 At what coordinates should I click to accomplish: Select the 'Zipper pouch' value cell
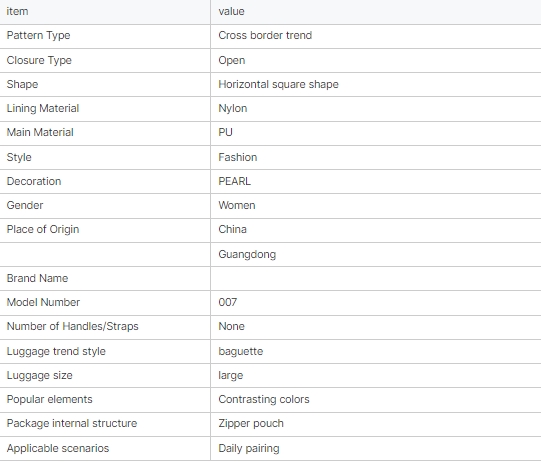click(376, 424)
